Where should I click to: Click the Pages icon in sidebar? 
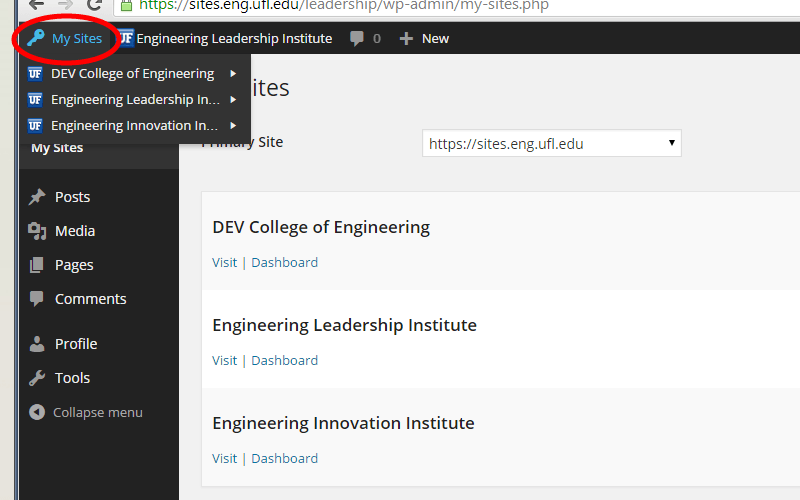(37, 265)
